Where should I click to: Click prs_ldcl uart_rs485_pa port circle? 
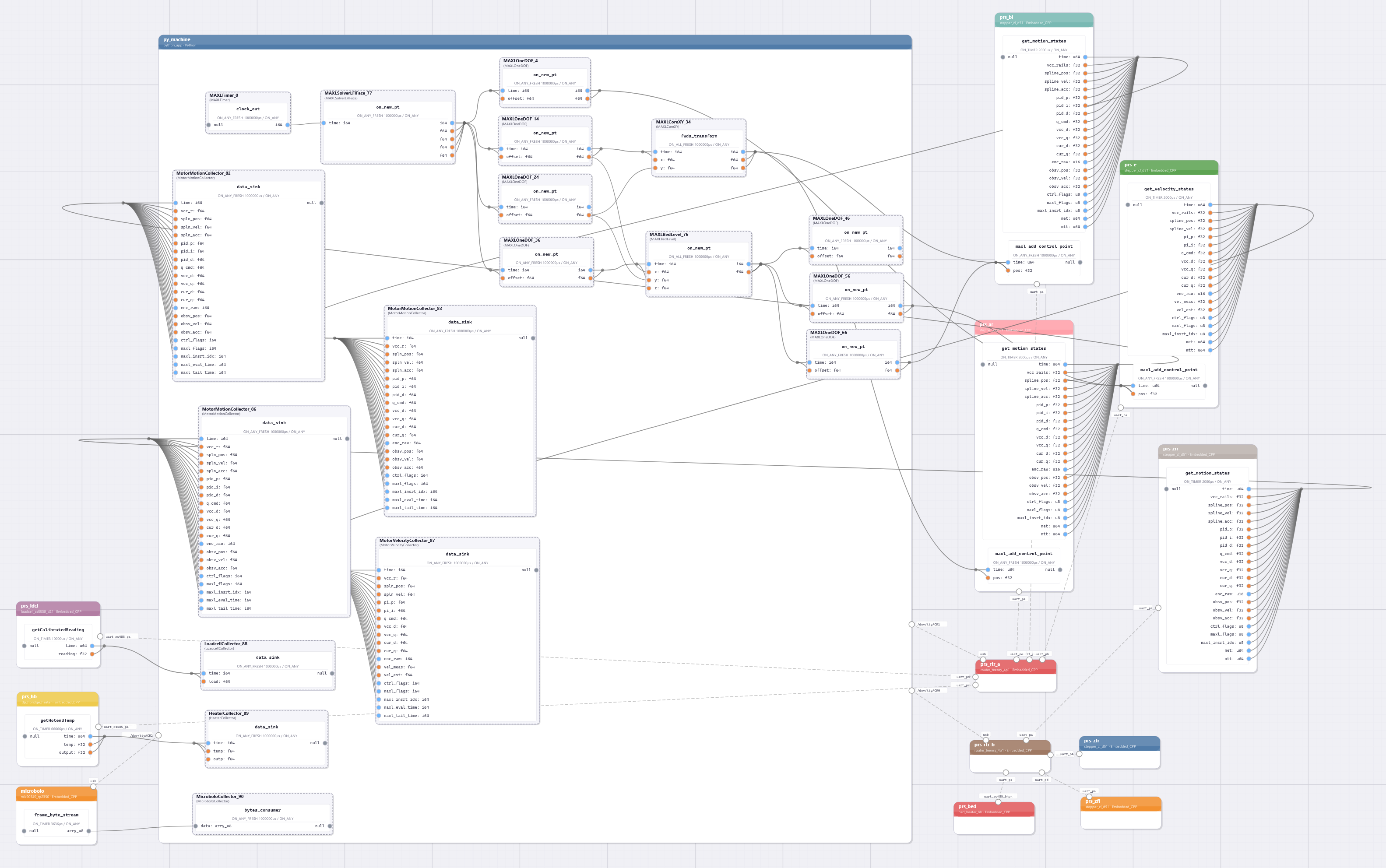coord(101,636)
